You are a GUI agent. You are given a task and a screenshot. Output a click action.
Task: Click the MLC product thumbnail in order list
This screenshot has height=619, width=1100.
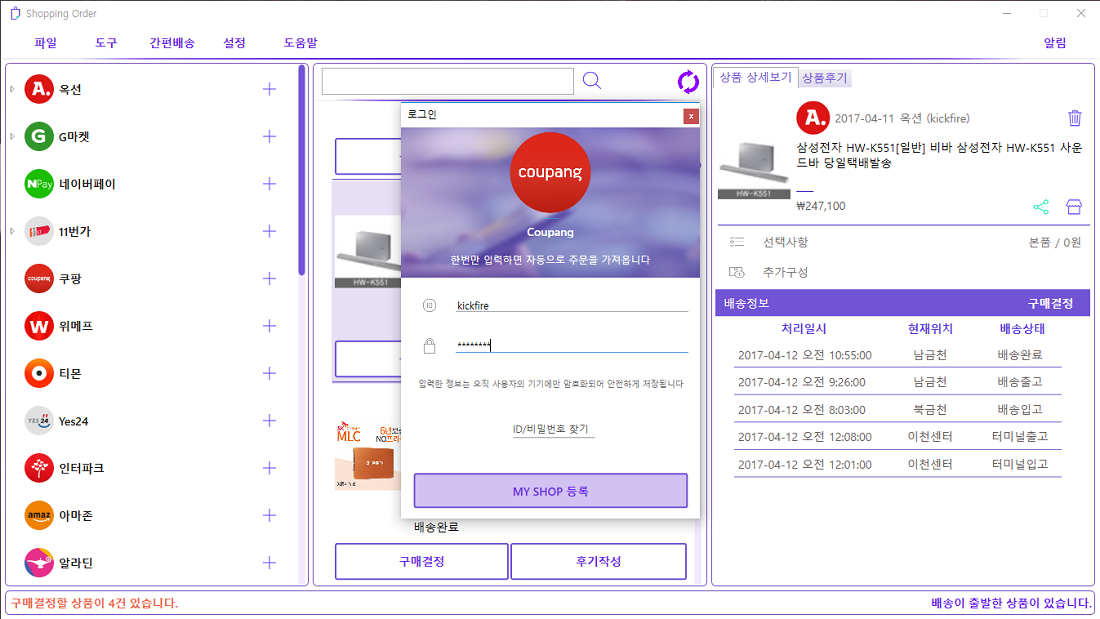click(x=368, y=455)
